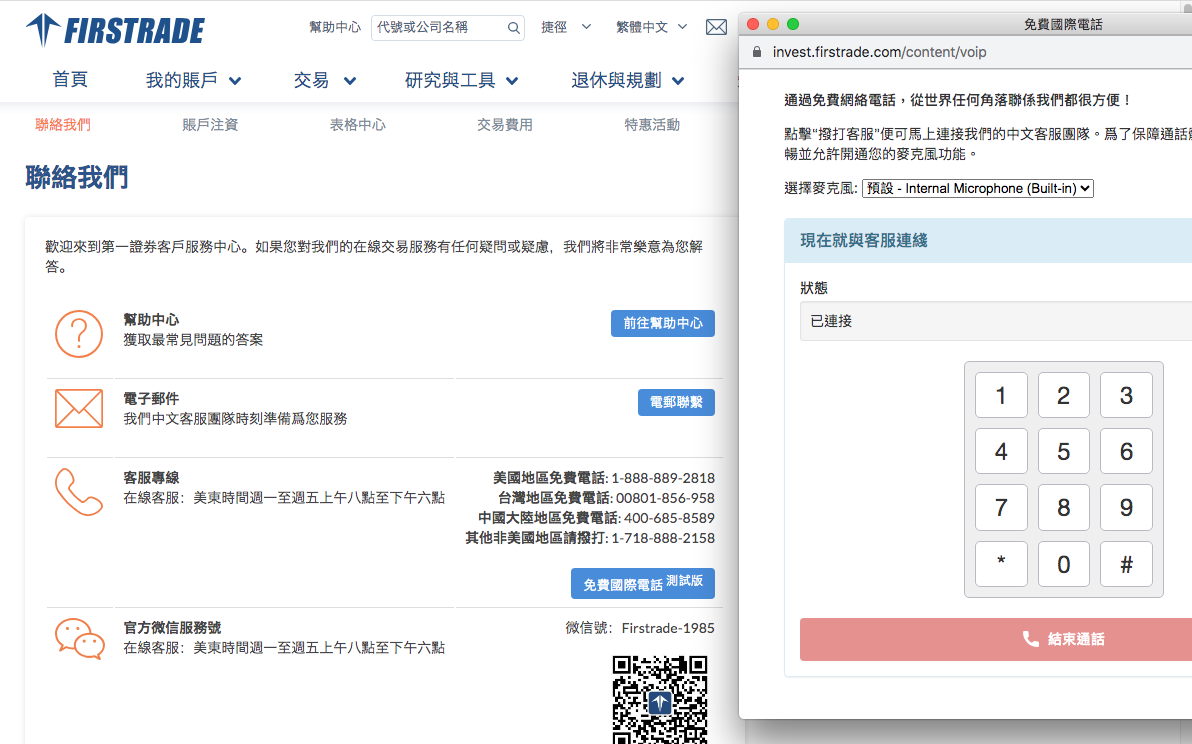This screenshot has height=744, width=1192.
Task: Click the 結束通話 end call button
Action: (996, 639)
